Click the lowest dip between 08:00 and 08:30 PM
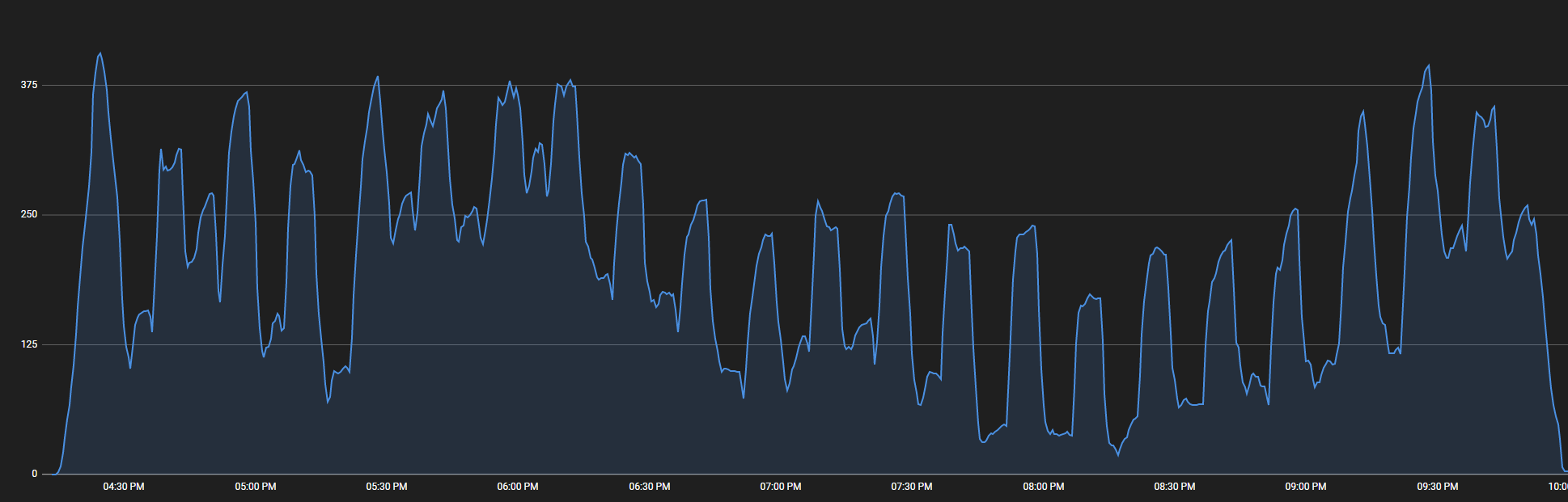1568x502 pixels. 1118,455
